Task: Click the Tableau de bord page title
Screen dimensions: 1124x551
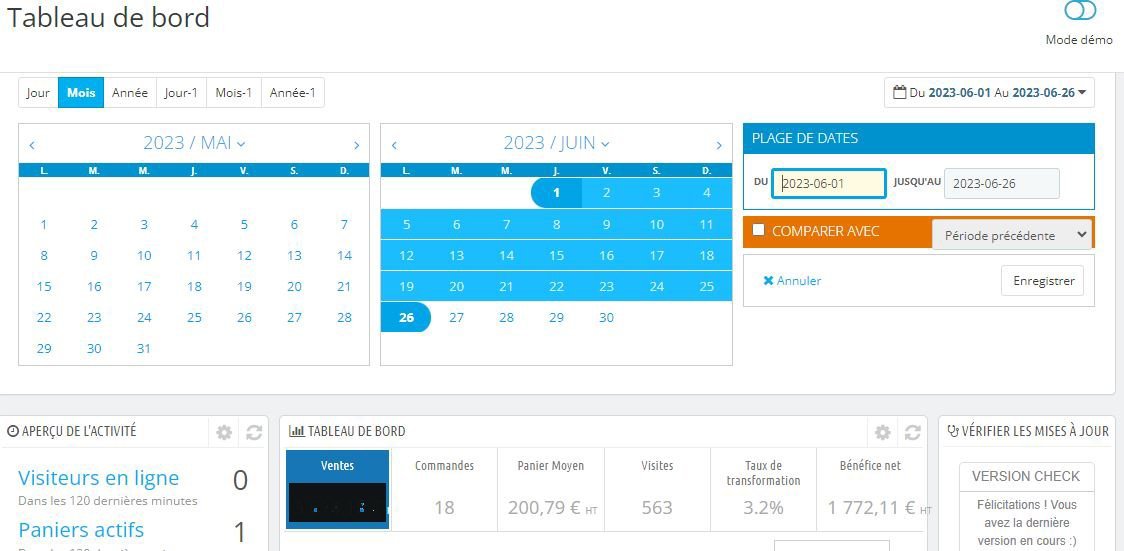Action: [x=108, y=16]
